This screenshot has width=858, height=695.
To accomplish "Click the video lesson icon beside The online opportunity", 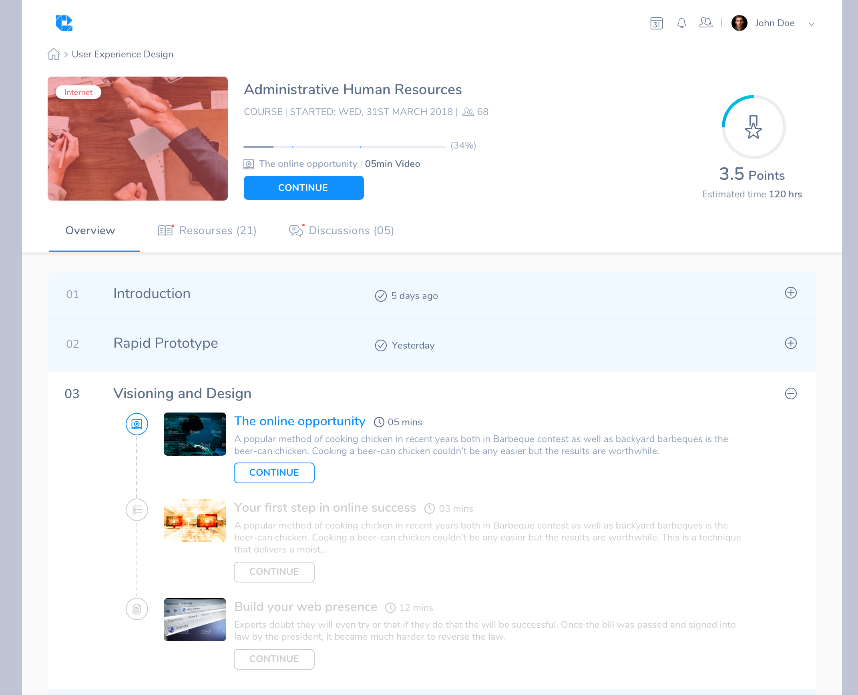I will [x=137, y=424].
